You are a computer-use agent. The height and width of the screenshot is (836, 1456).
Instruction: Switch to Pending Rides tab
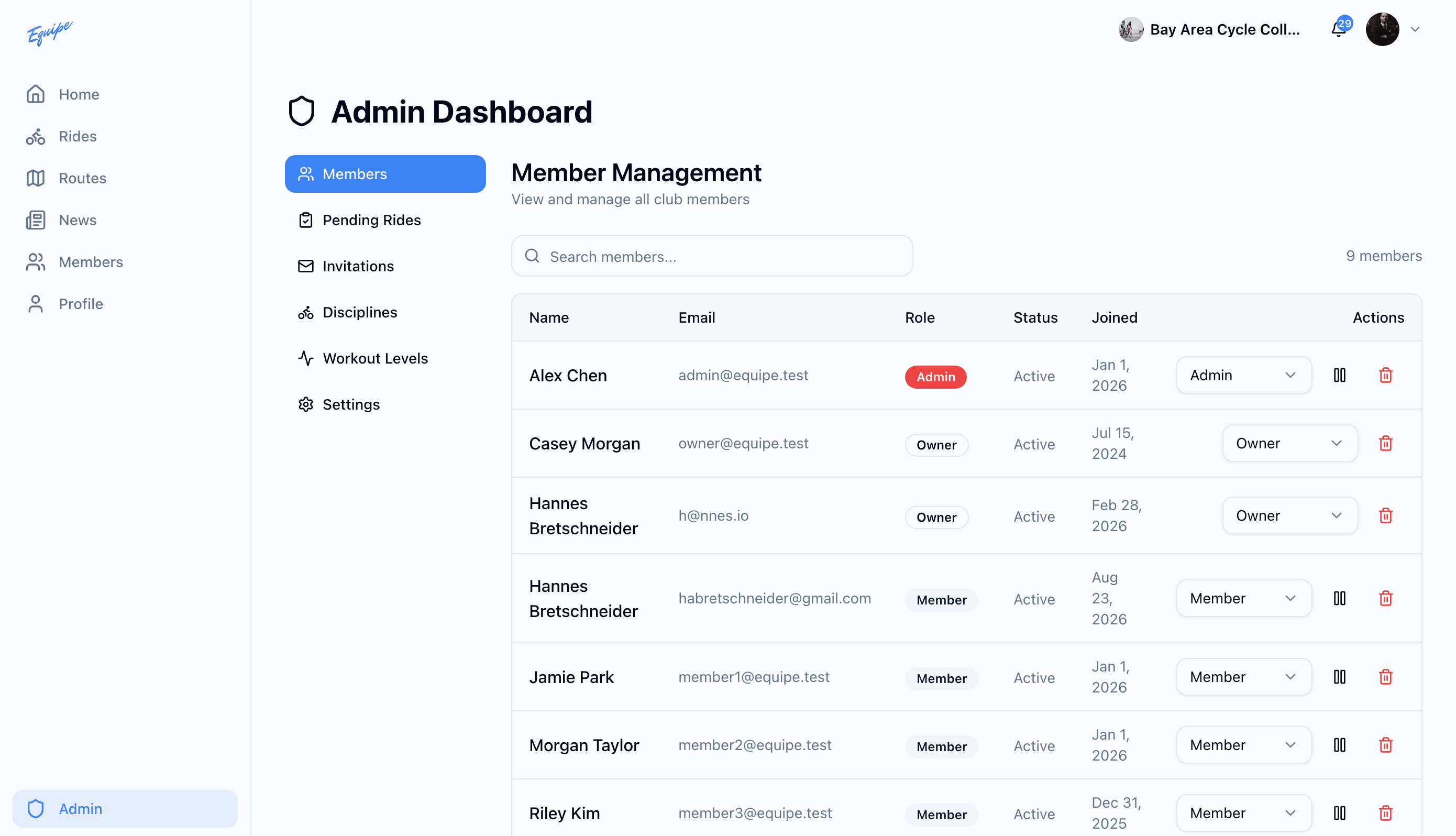[385, 220]
